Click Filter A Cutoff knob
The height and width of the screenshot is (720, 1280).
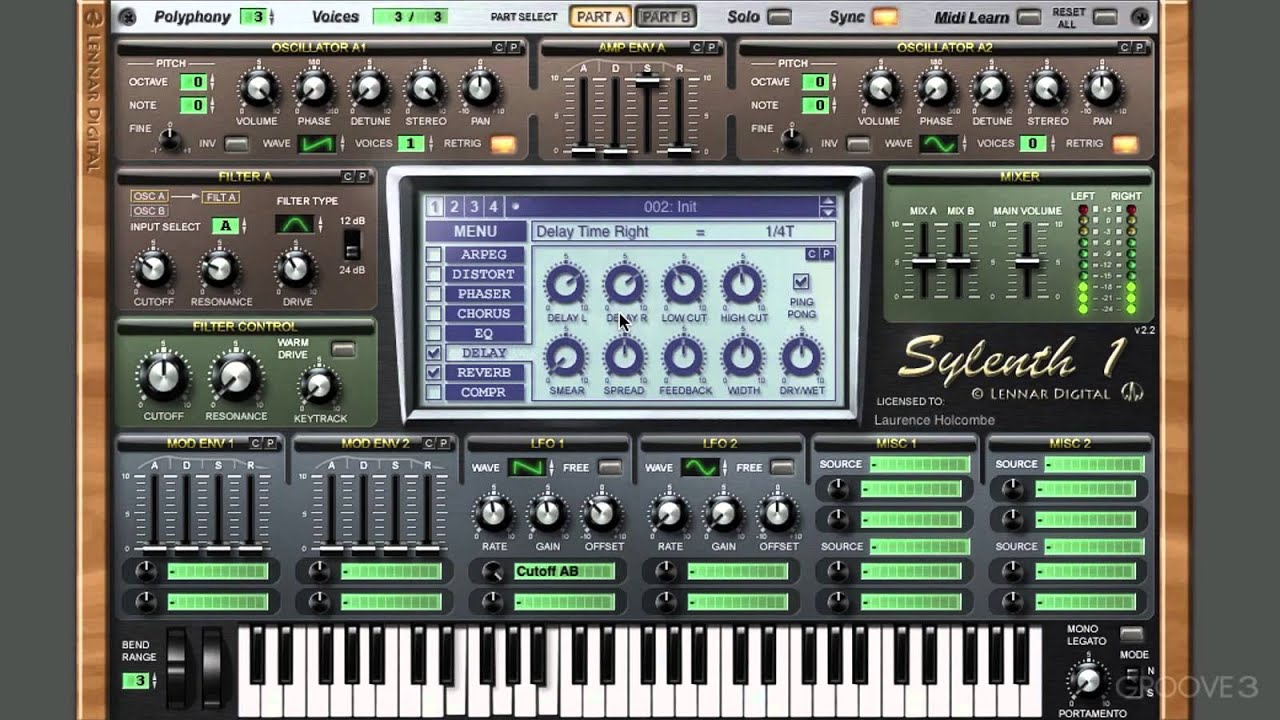point(152,268)
